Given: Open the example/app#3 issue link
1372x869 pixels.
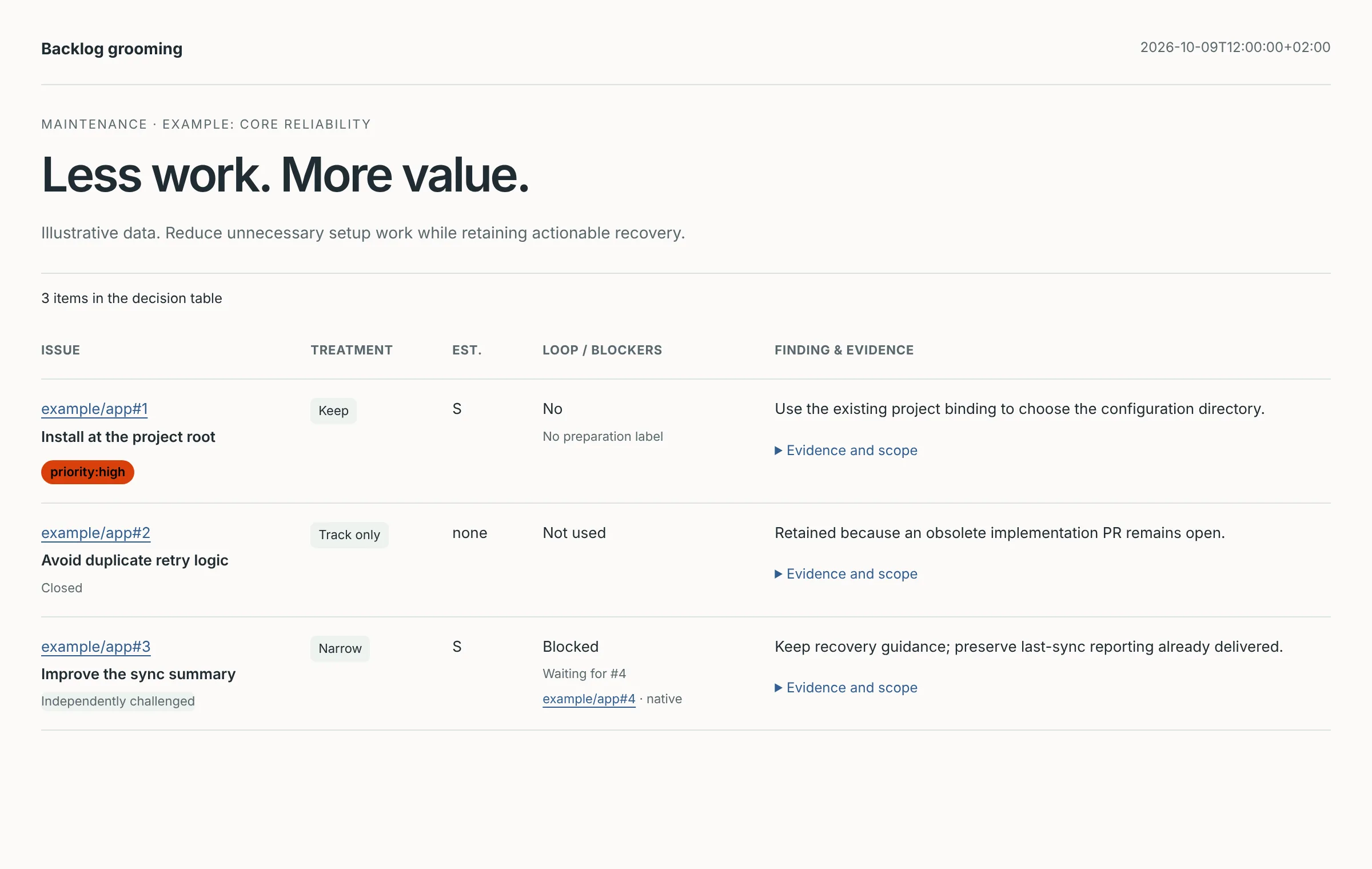Looking at the screenshot, I should 95,647.
